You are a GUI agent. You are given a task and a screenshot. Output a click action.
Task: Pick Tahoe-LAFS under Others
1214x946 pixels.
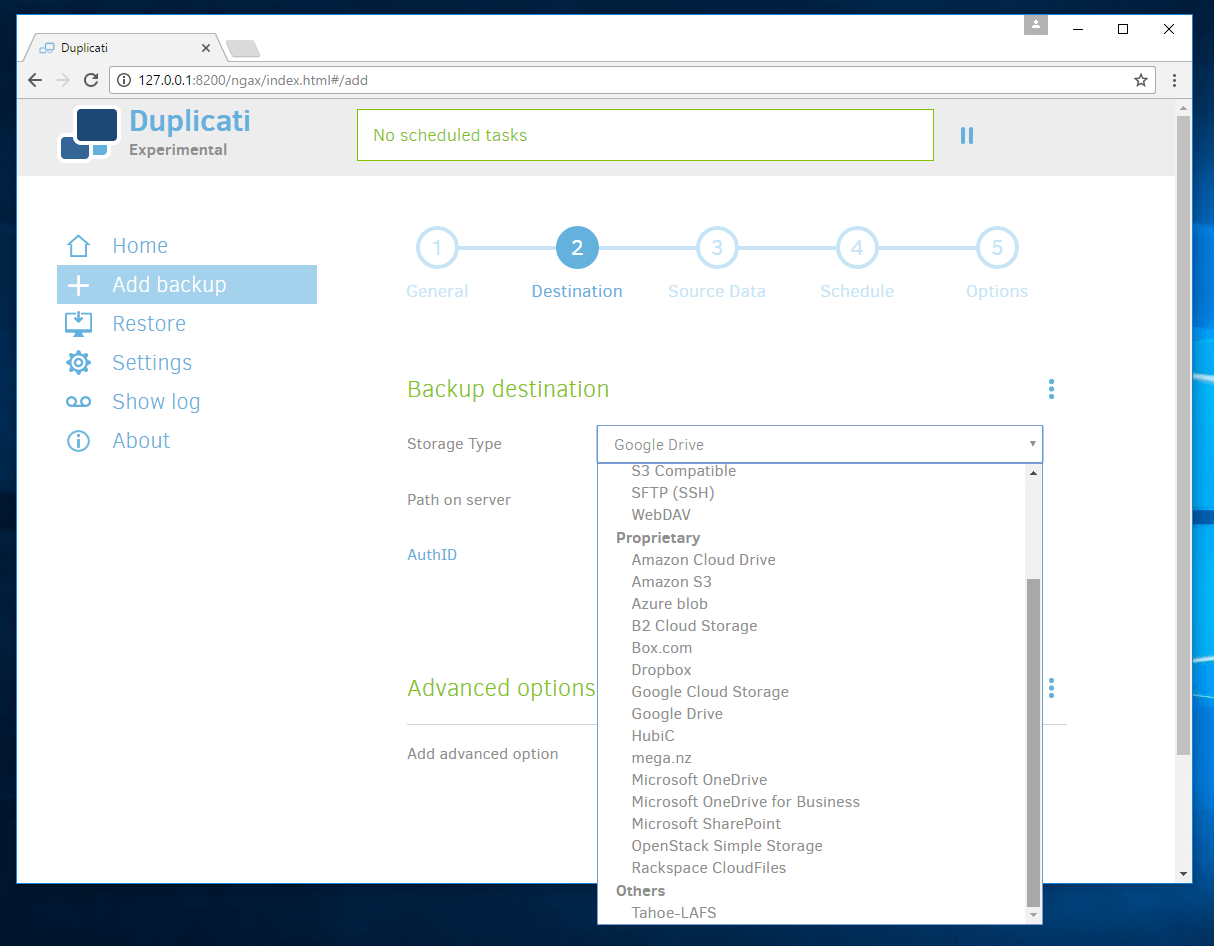(673, 912)
